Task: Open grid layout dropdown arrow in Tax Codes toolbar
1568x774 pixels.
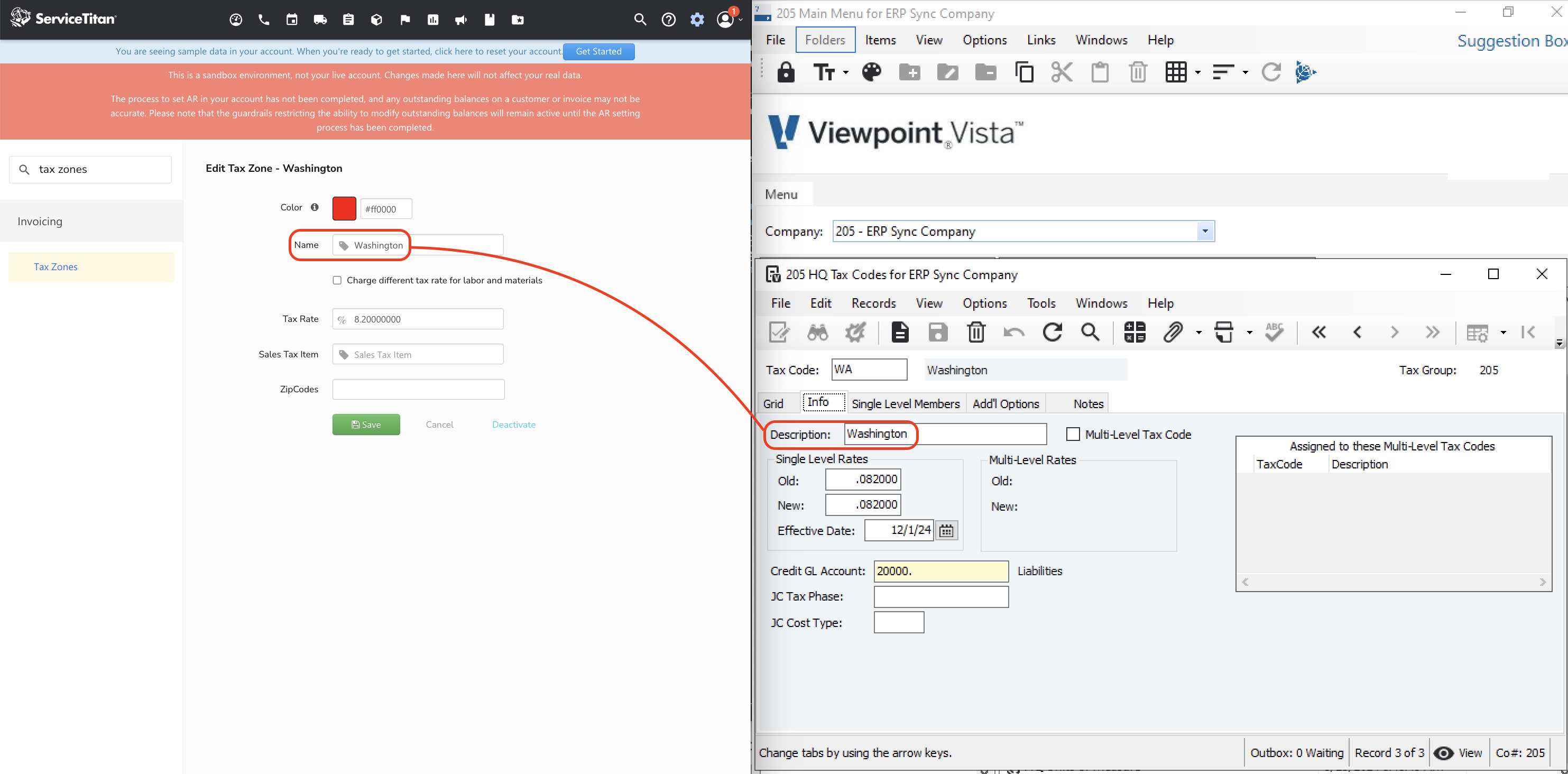Action: (1503, 333)
